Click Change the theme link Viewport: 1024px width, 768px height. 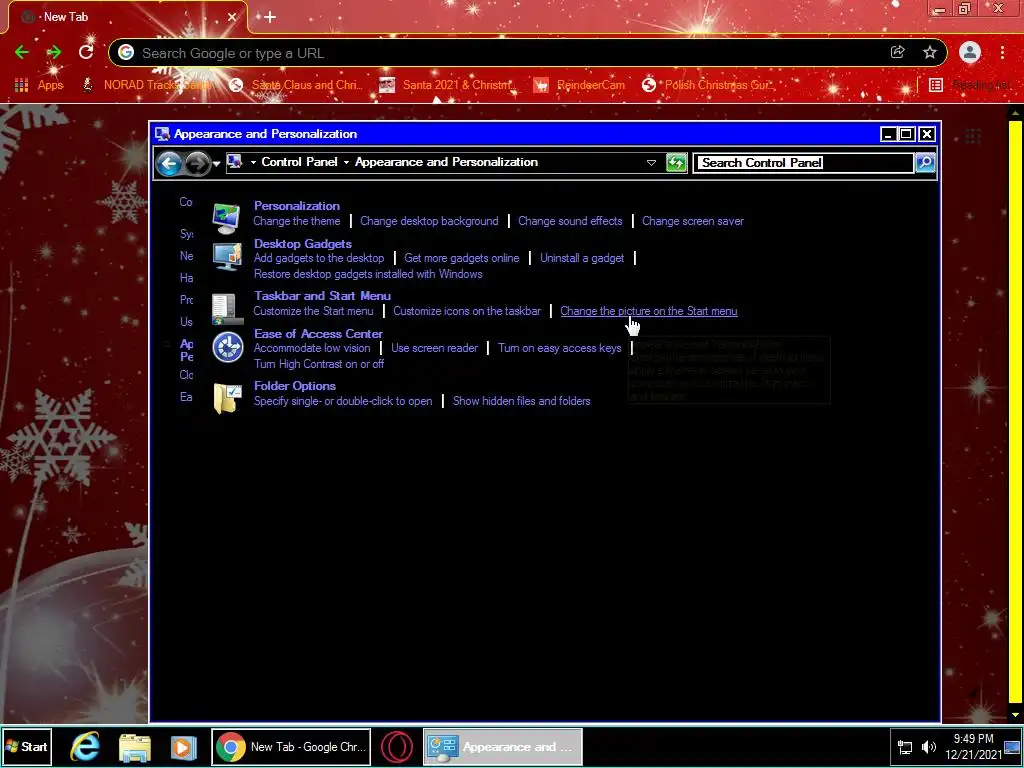pos(296,221)
